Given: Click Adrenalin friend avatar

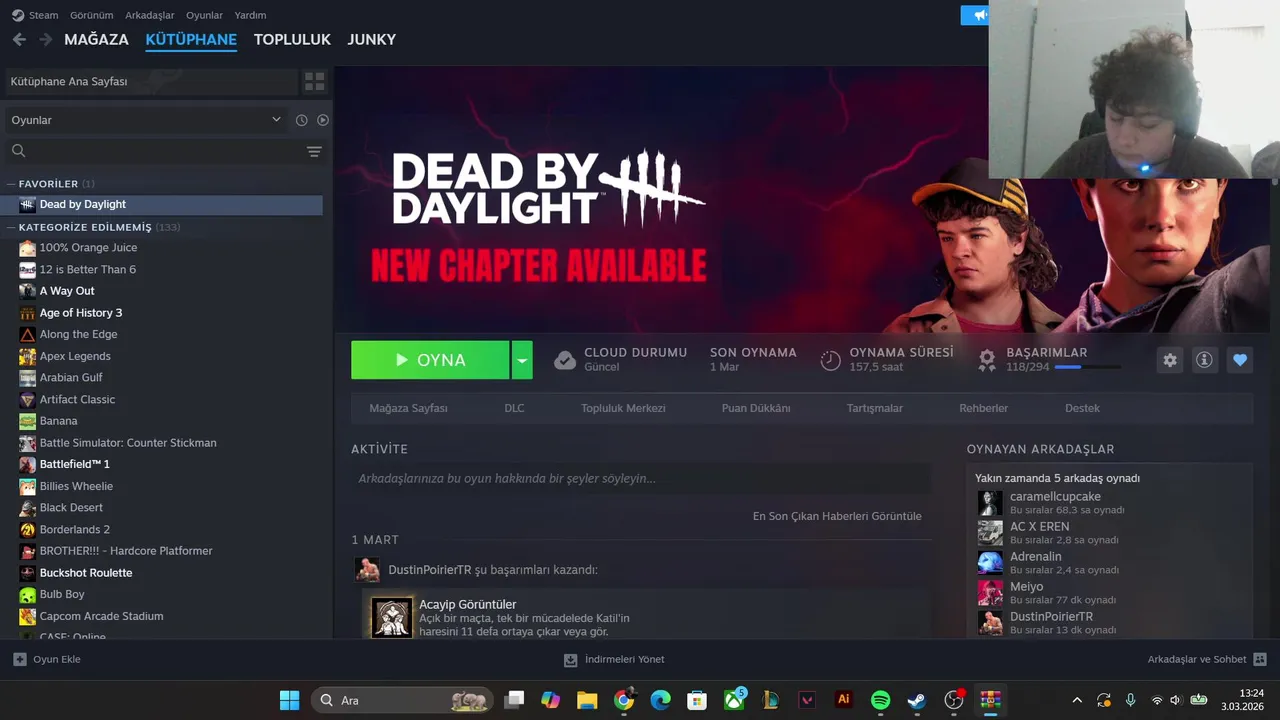Looking at the screenshot, I should tap(990, 563).
